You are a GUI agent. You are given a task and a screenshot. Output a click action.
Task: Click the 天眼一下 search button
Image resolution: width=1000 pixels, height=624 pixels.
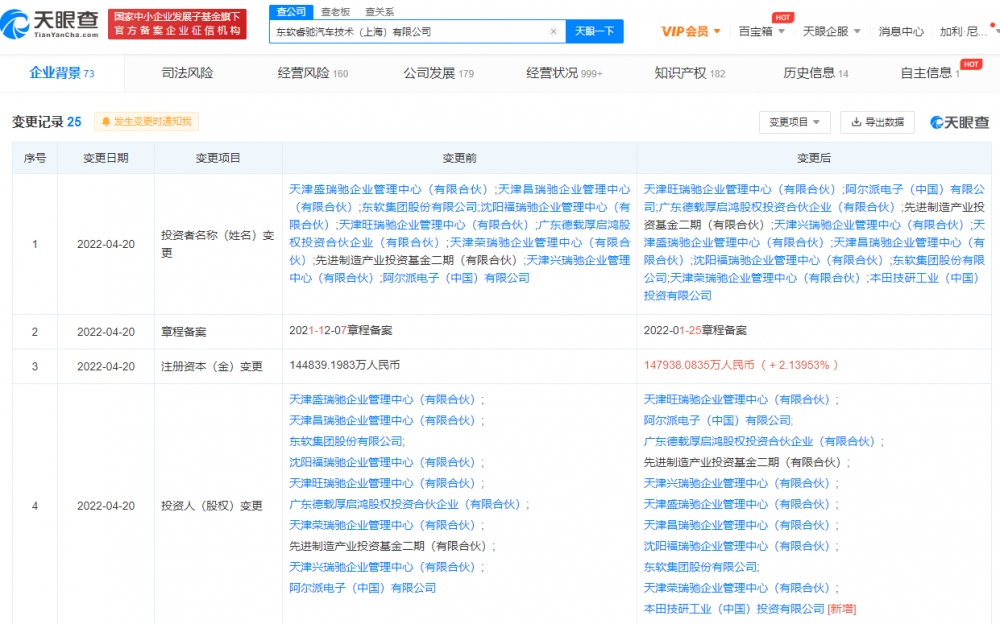tap(594, 31)
